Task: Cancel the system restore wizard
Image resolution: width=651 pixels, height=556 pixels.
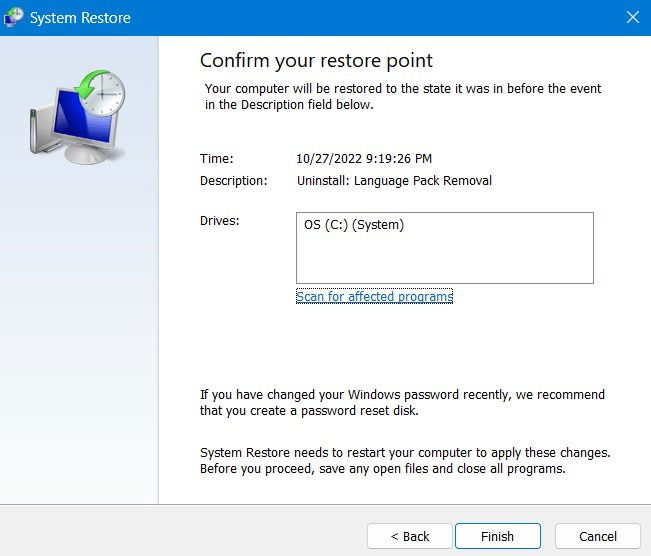Action: point(598,536)
